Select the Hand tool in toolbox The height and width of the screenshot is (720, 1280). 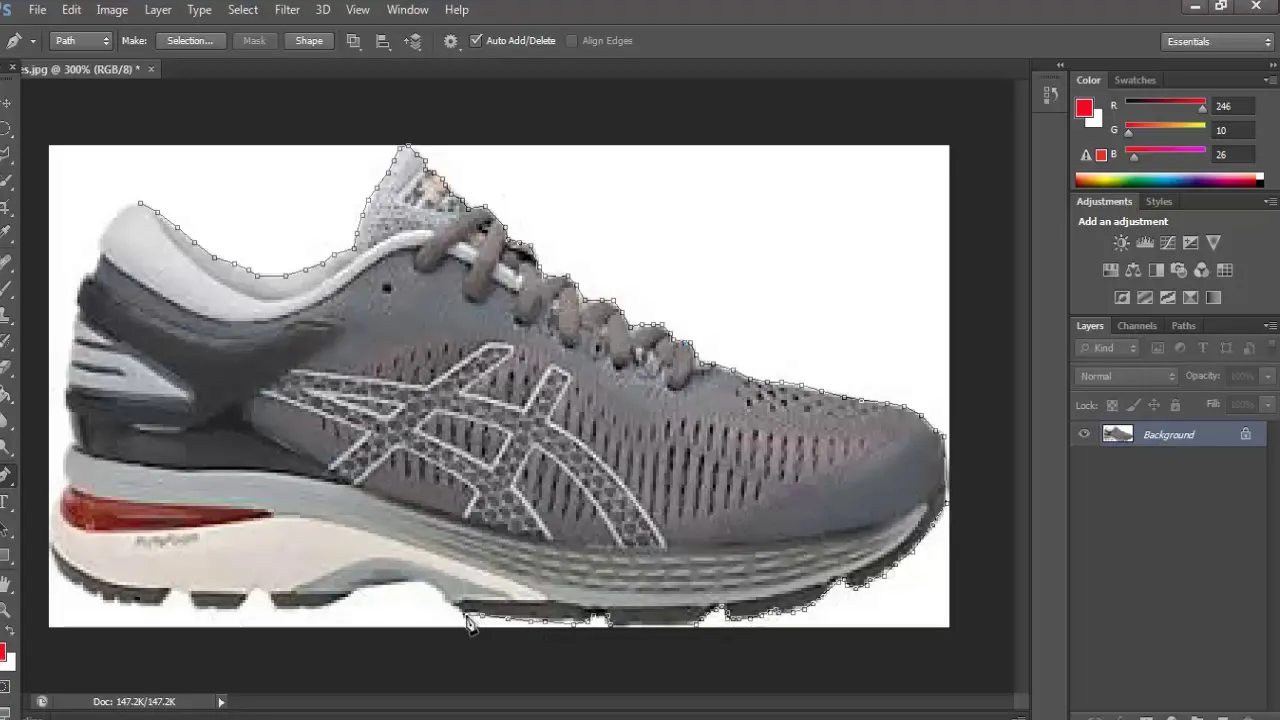pos(5,584)
